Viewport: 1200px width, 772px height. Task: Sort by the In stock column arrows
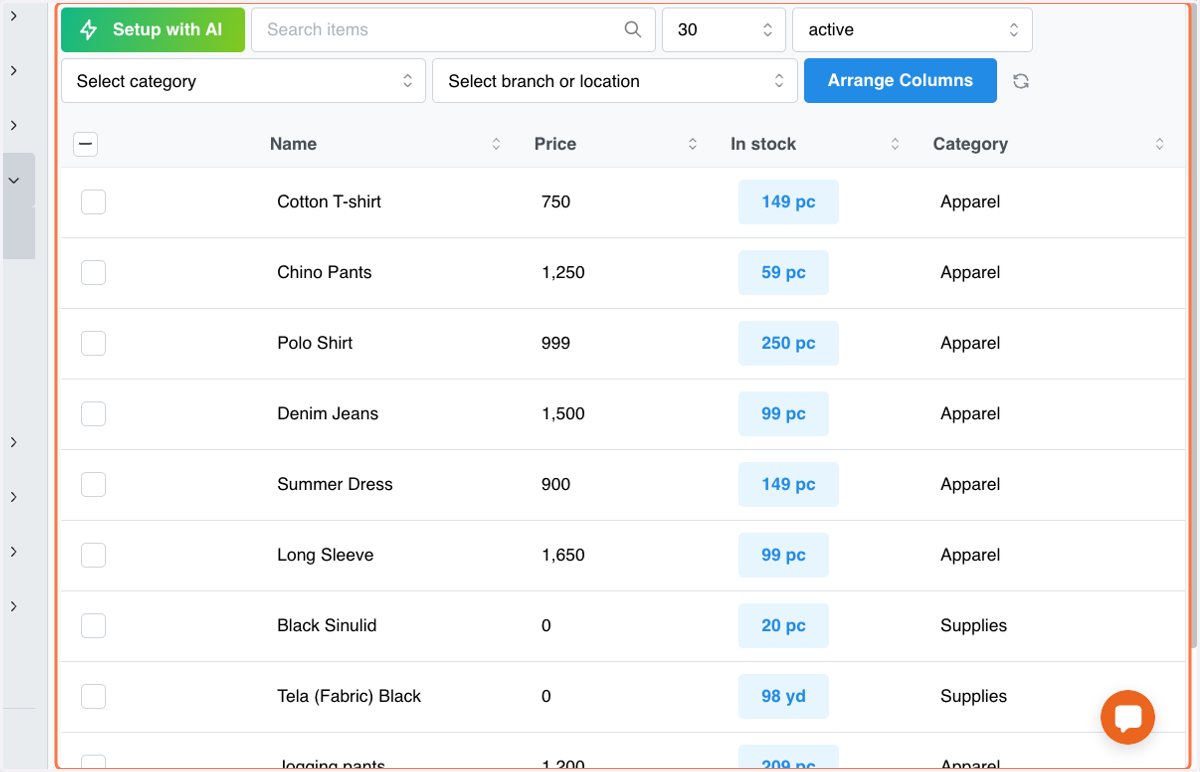click(895, 144)
